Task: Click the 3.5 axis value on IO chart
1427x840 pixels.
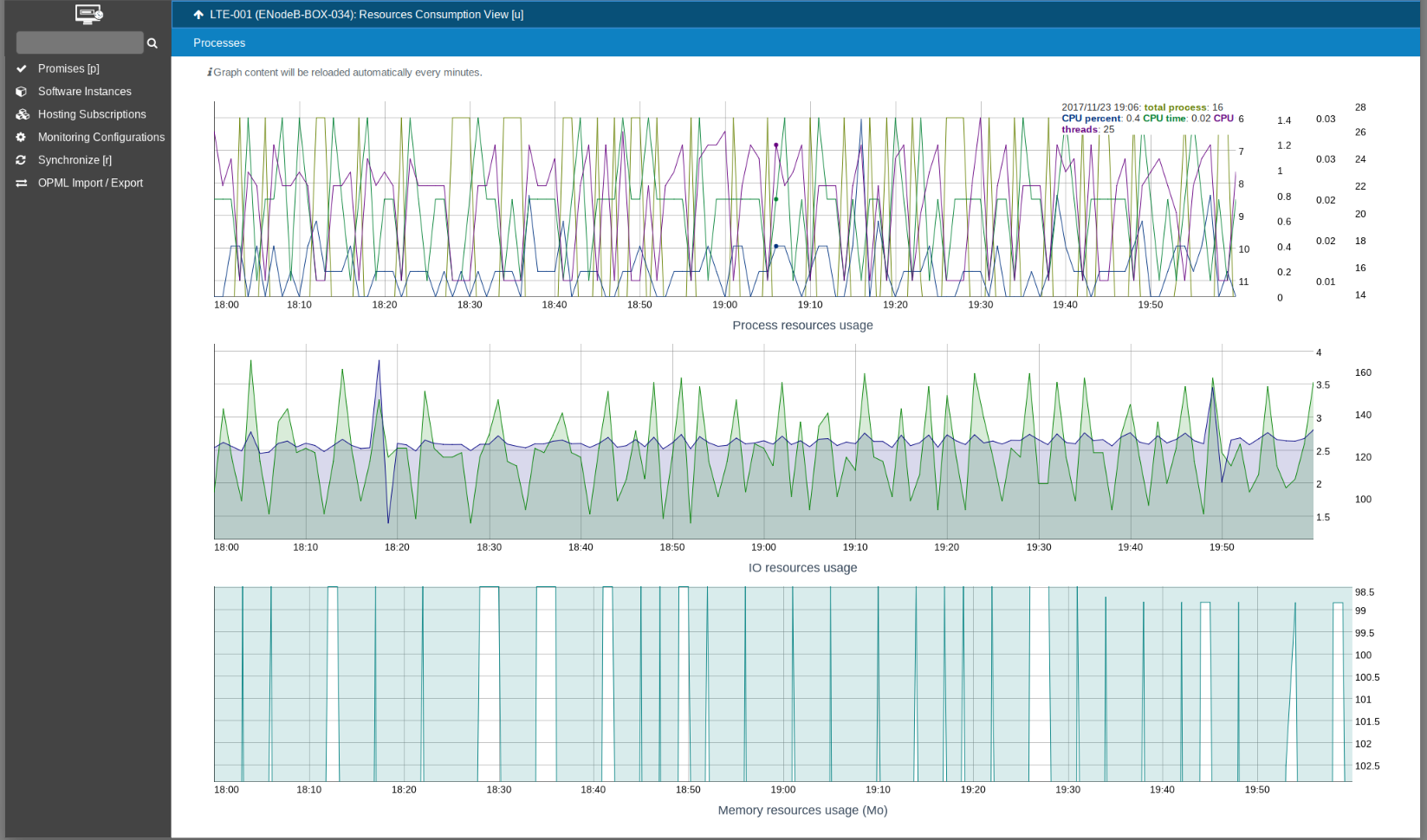Action: point(1323,385)
